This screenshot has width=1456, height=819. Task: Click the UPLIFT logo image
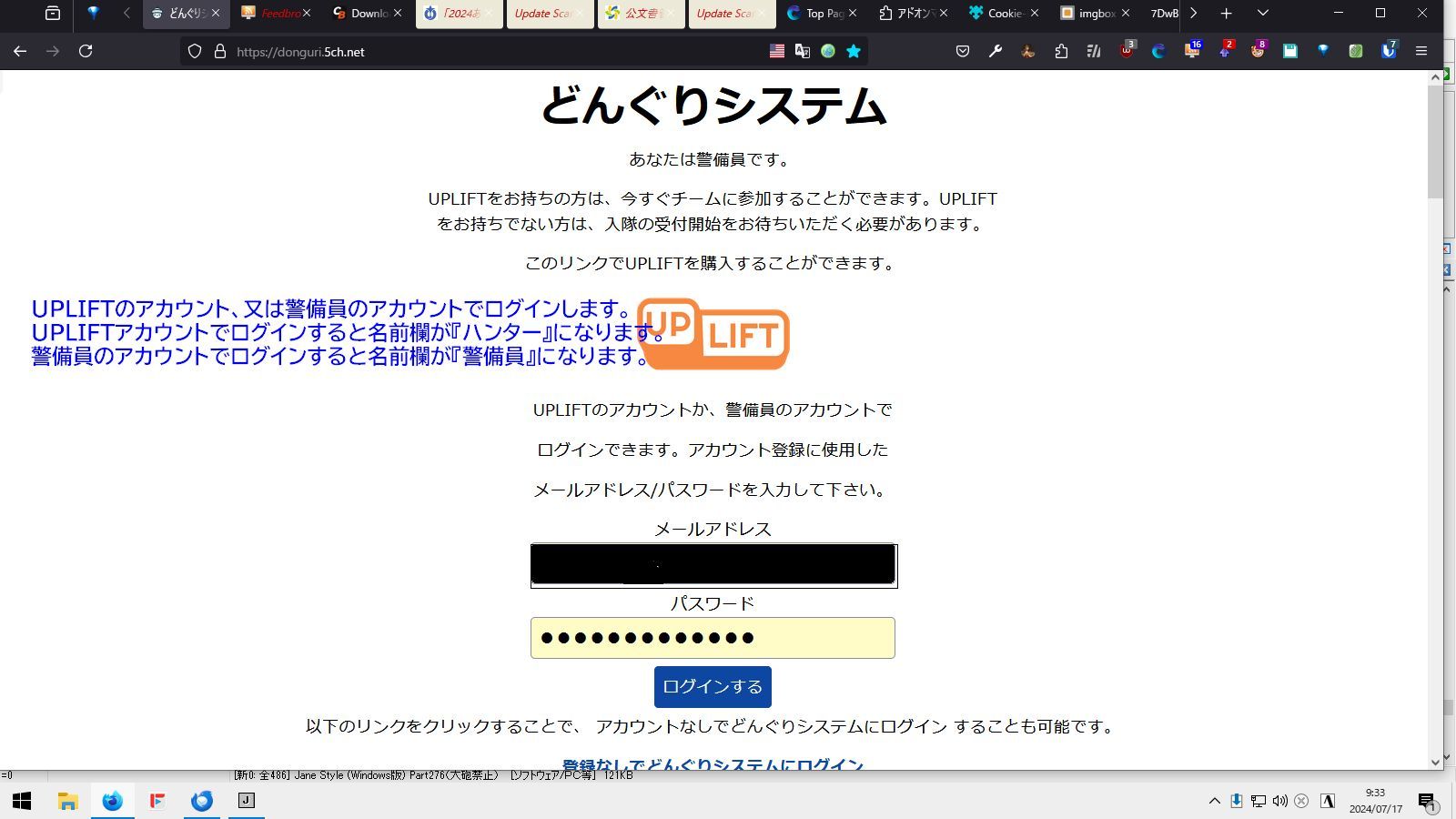click(x=713, y=334)
